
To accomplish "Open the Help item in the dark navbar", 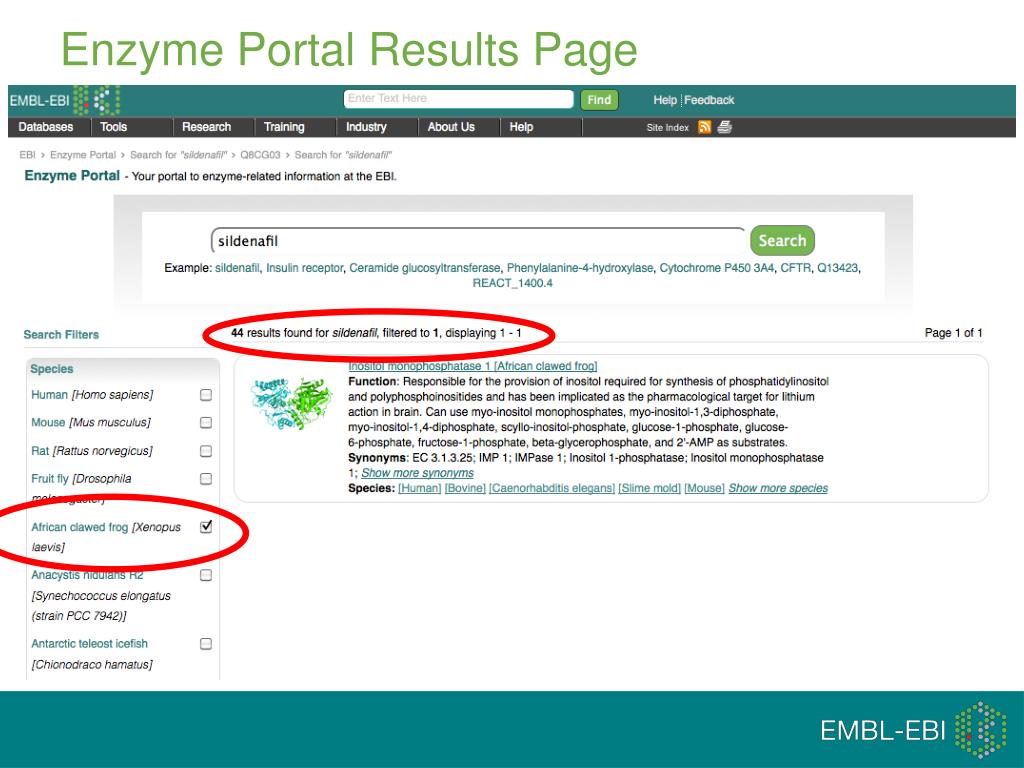I will tap(521, 127).
